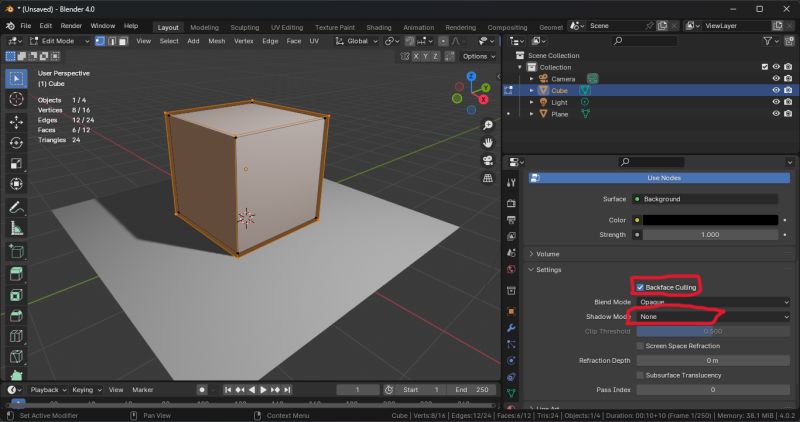Select the Select Box tool
Image resolution: width=800 pixels, height=422 pixels.
[x=16, y=79]
